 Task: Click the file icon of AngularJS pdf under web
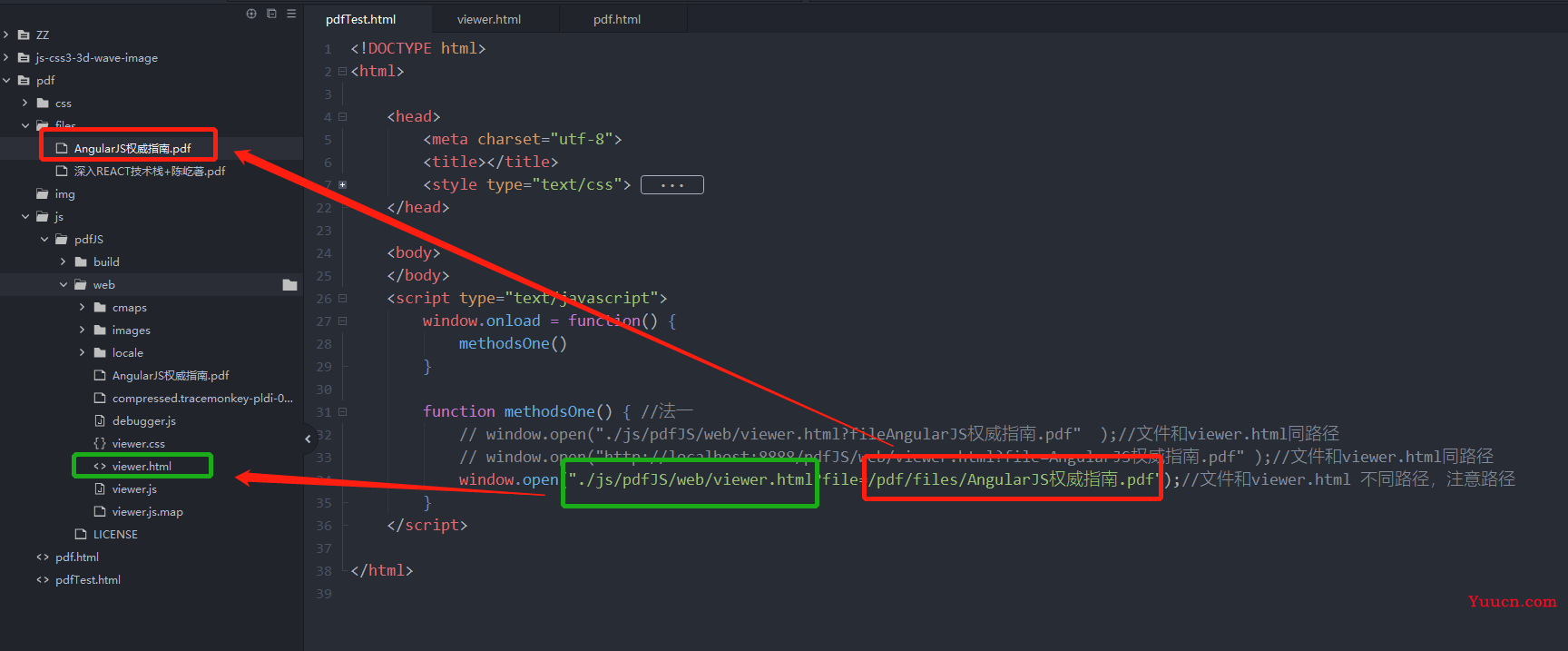[100, 376]
